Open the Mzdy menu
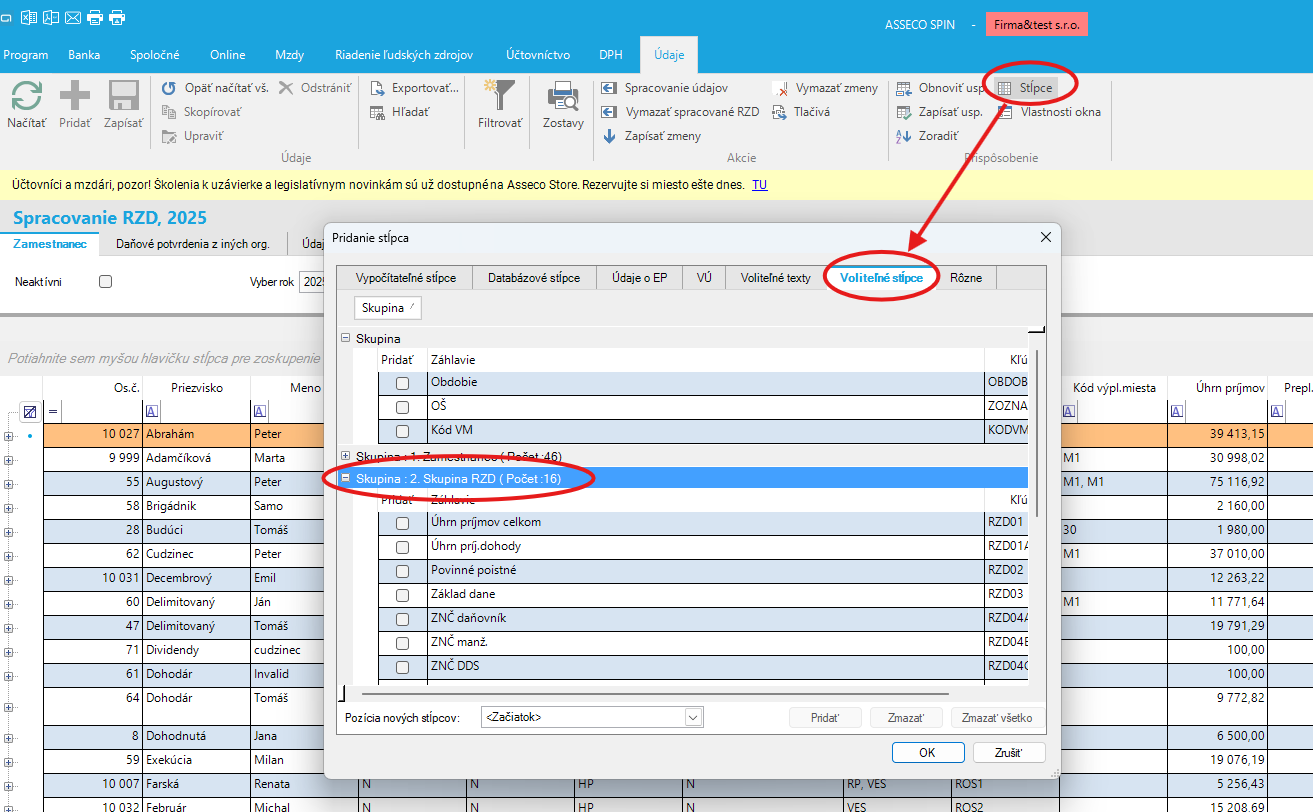 [x=289, y=55]
